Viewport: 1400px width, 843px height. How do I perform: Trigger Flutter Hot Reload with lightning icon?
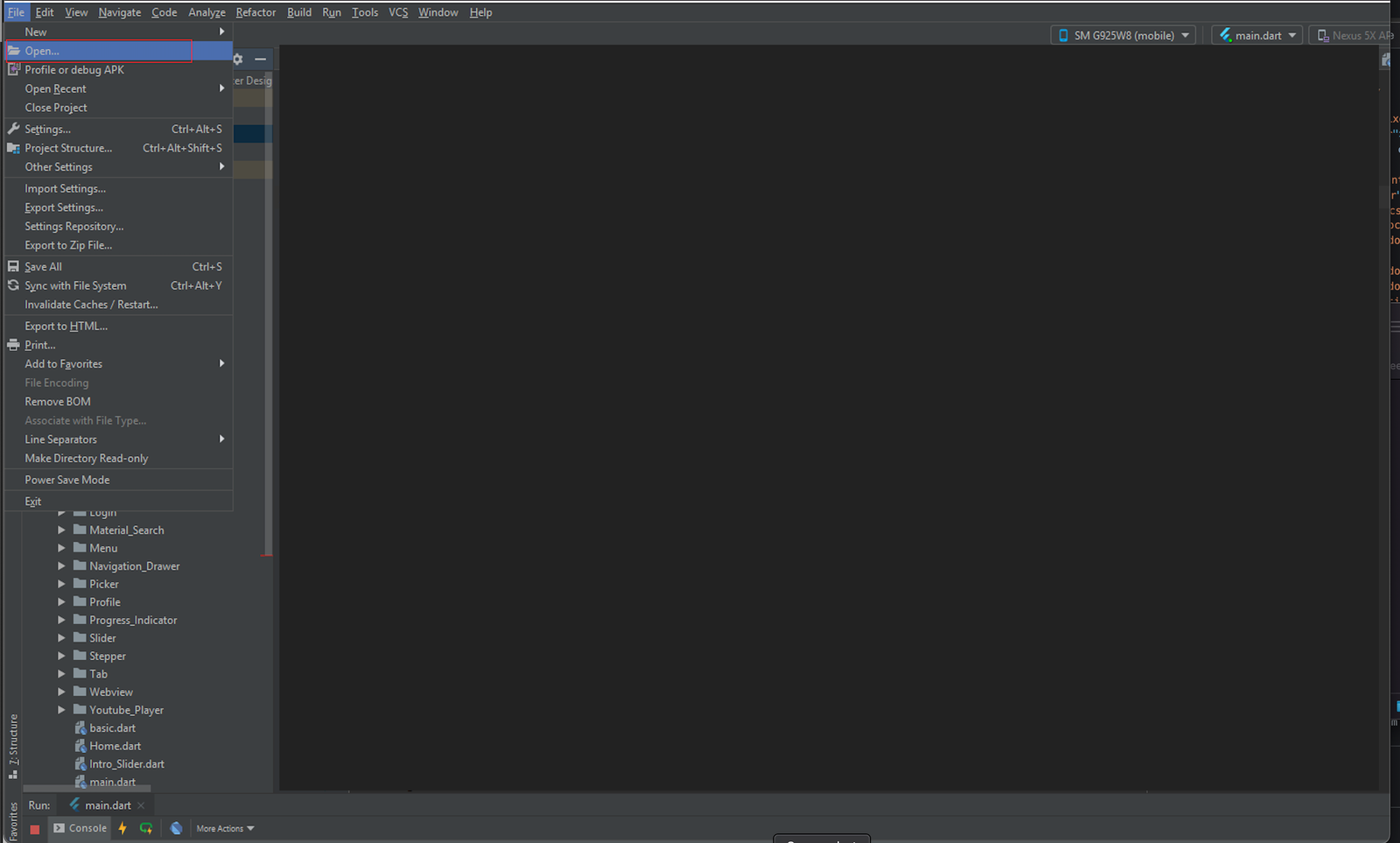122,828
